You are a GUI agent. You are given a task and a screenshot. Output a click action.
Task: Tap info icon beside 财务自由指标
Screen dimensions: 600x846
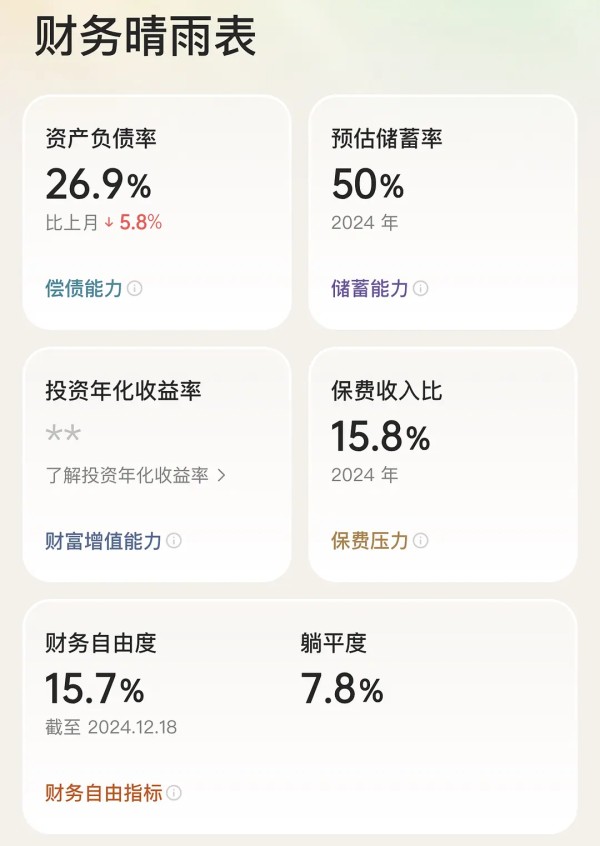point(174,793)
